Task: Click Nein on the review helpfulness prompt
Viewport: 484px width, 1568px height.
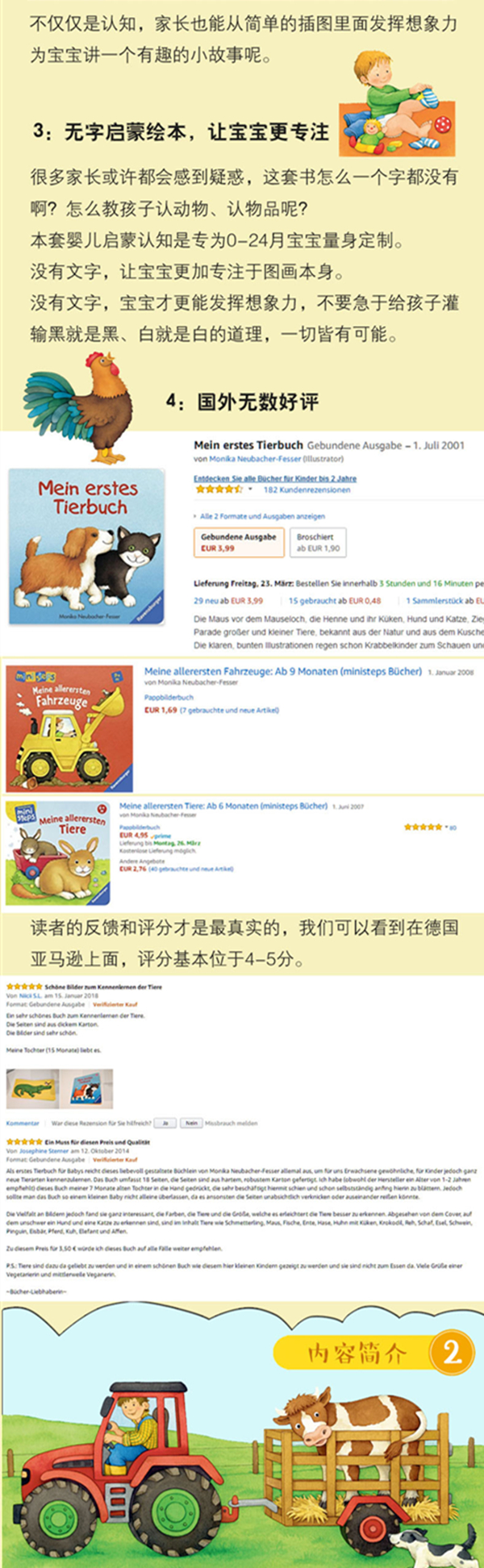Action: coord(191,1123)
